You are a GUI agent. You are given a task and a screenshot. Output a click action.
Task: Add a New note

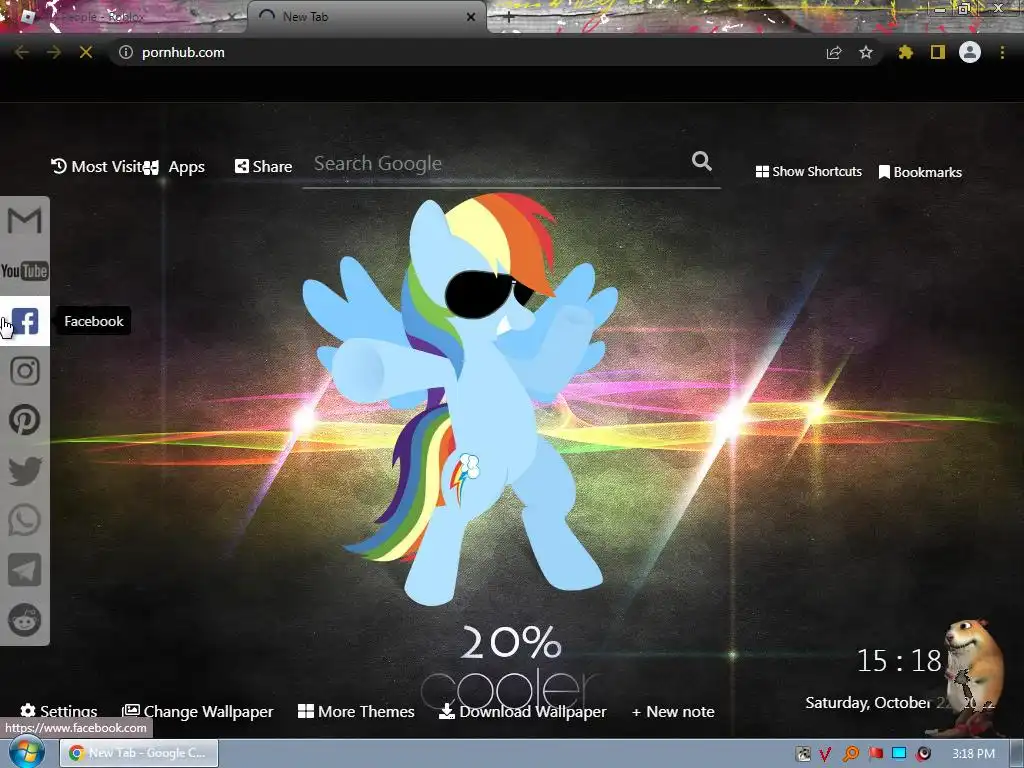point(673,711)
